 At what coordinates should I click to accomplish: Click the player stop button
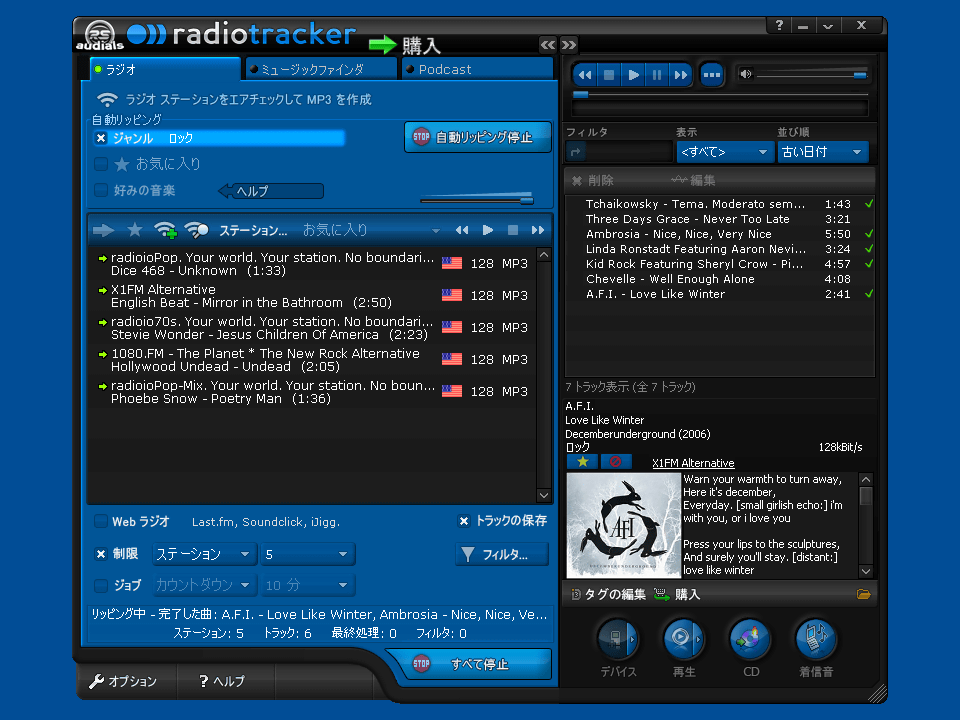[x=609, y=75]
